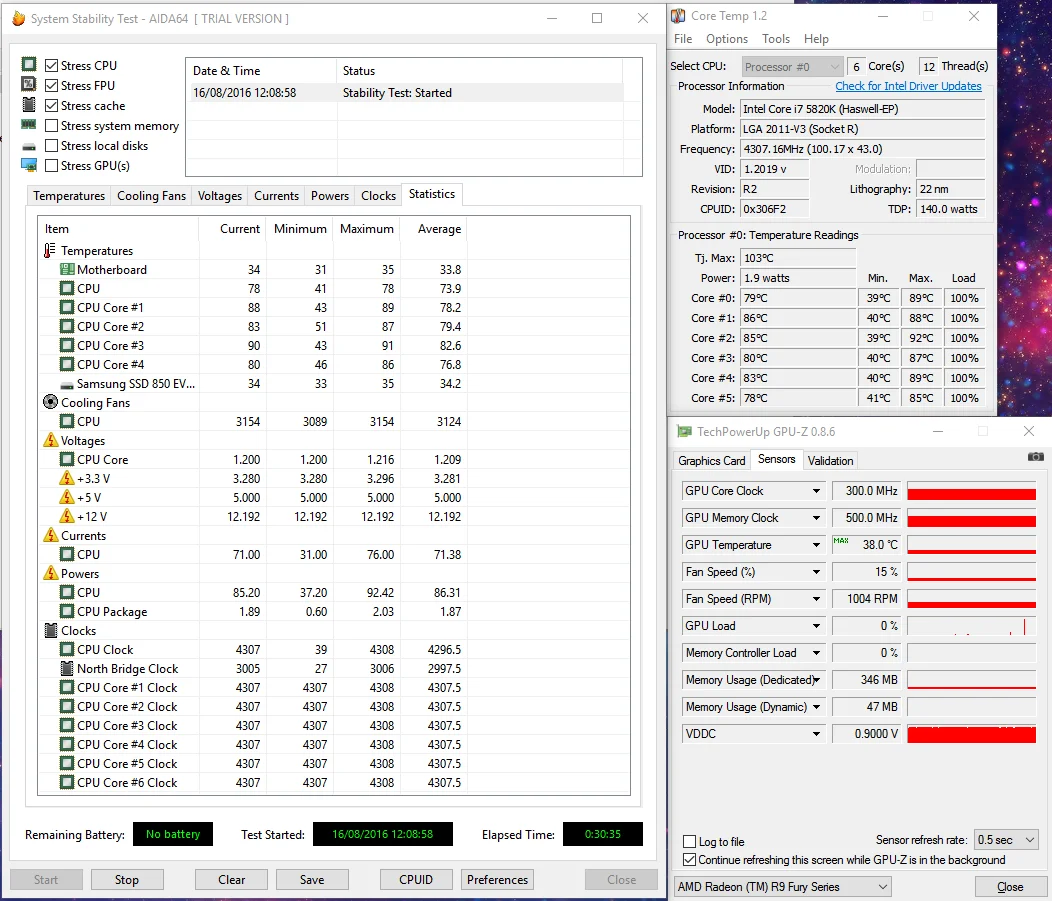Click the monitor icon next to Stress GPU(s)
This screenshot has width=1052, height=901.
coord(29,165)
